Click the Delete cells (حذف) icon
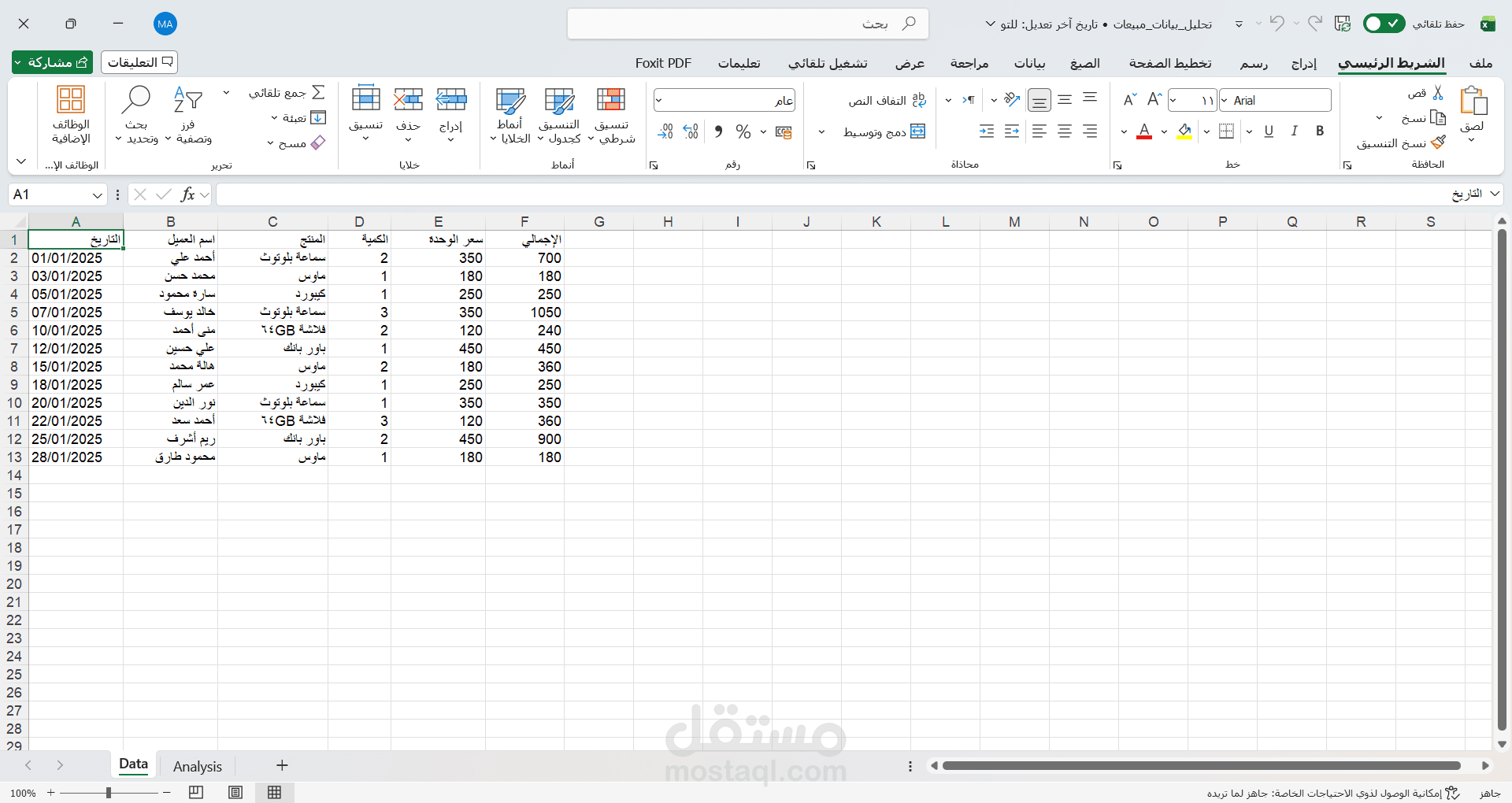1512x803 pixels. [408, 99]
